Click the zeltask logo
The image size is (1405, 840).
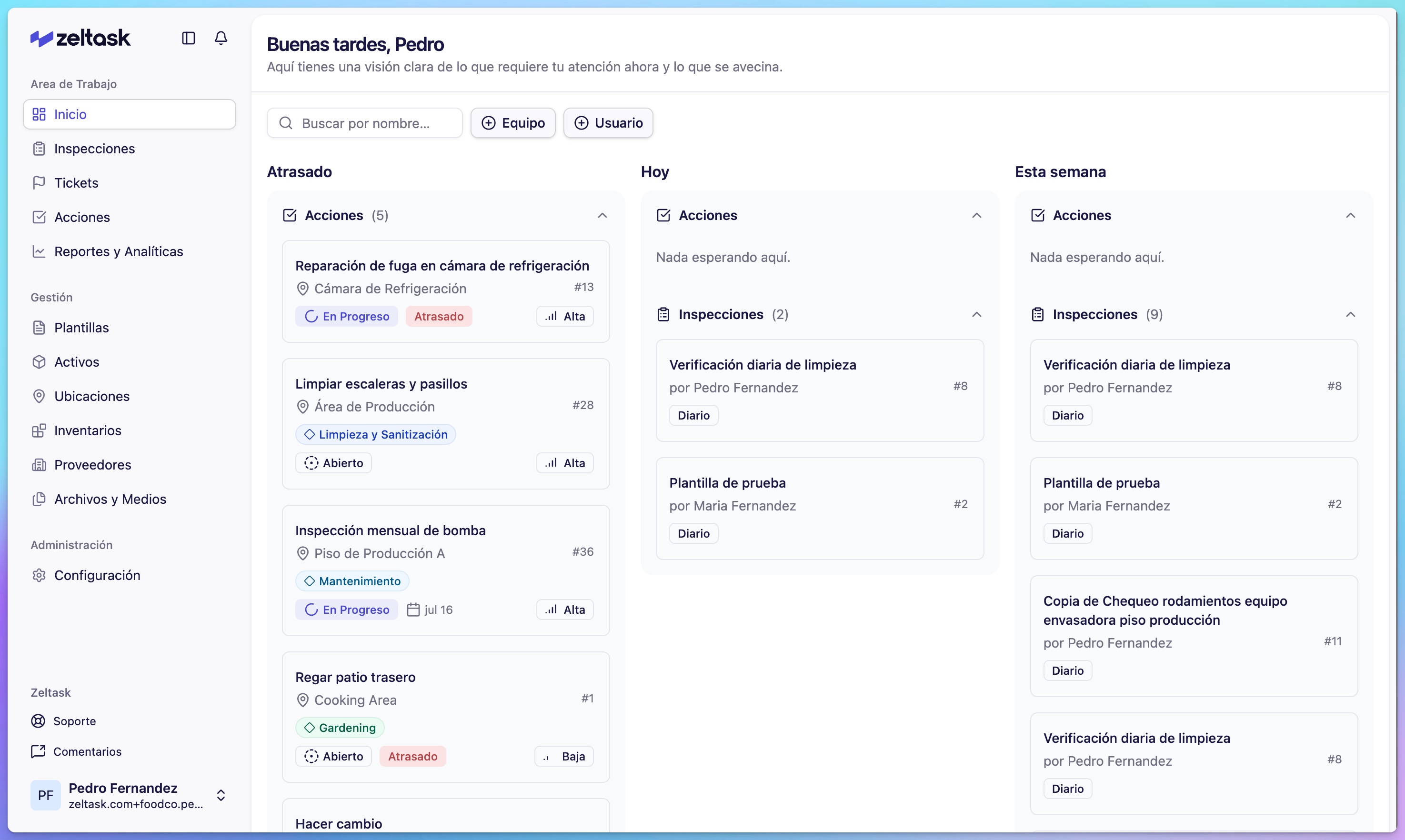point(80,38)
